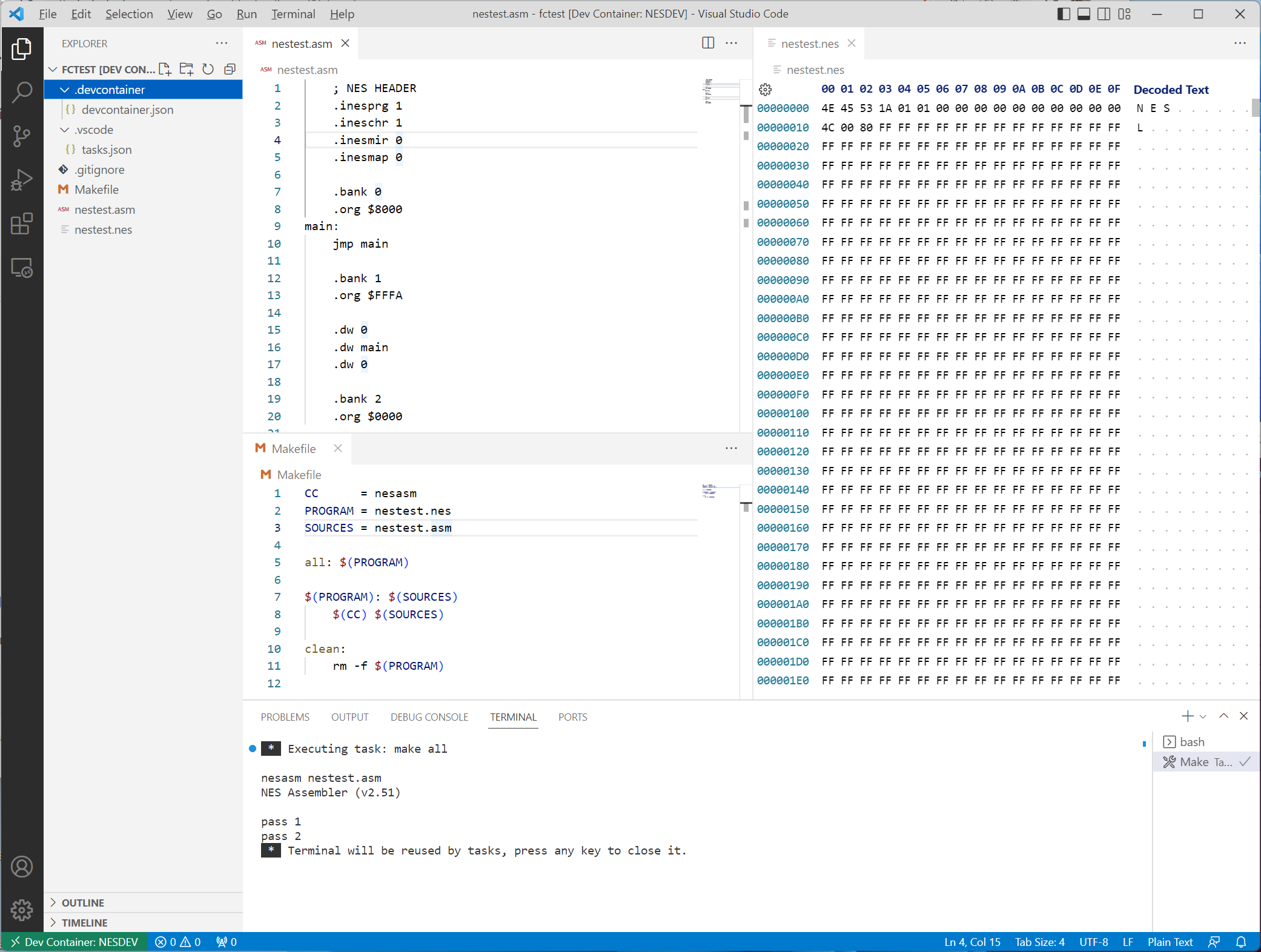1261x952 pixels.
Task: Click the hex editor settings gear
Action: [765, 90]
